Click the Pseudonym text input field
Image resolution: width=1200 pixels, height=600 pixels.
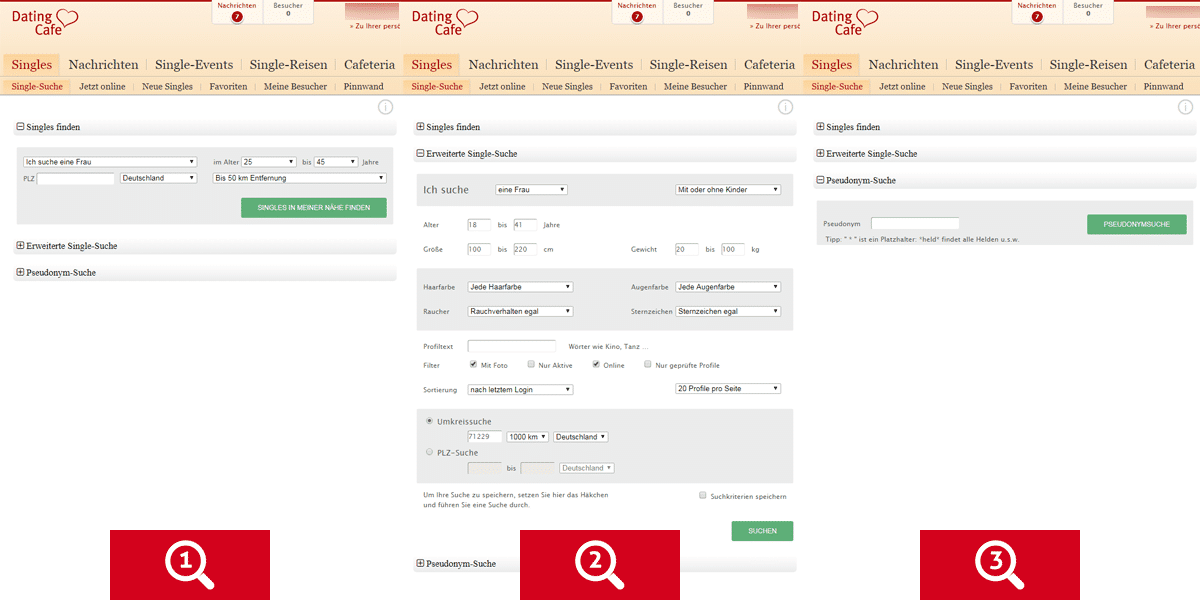coord(914,224)
